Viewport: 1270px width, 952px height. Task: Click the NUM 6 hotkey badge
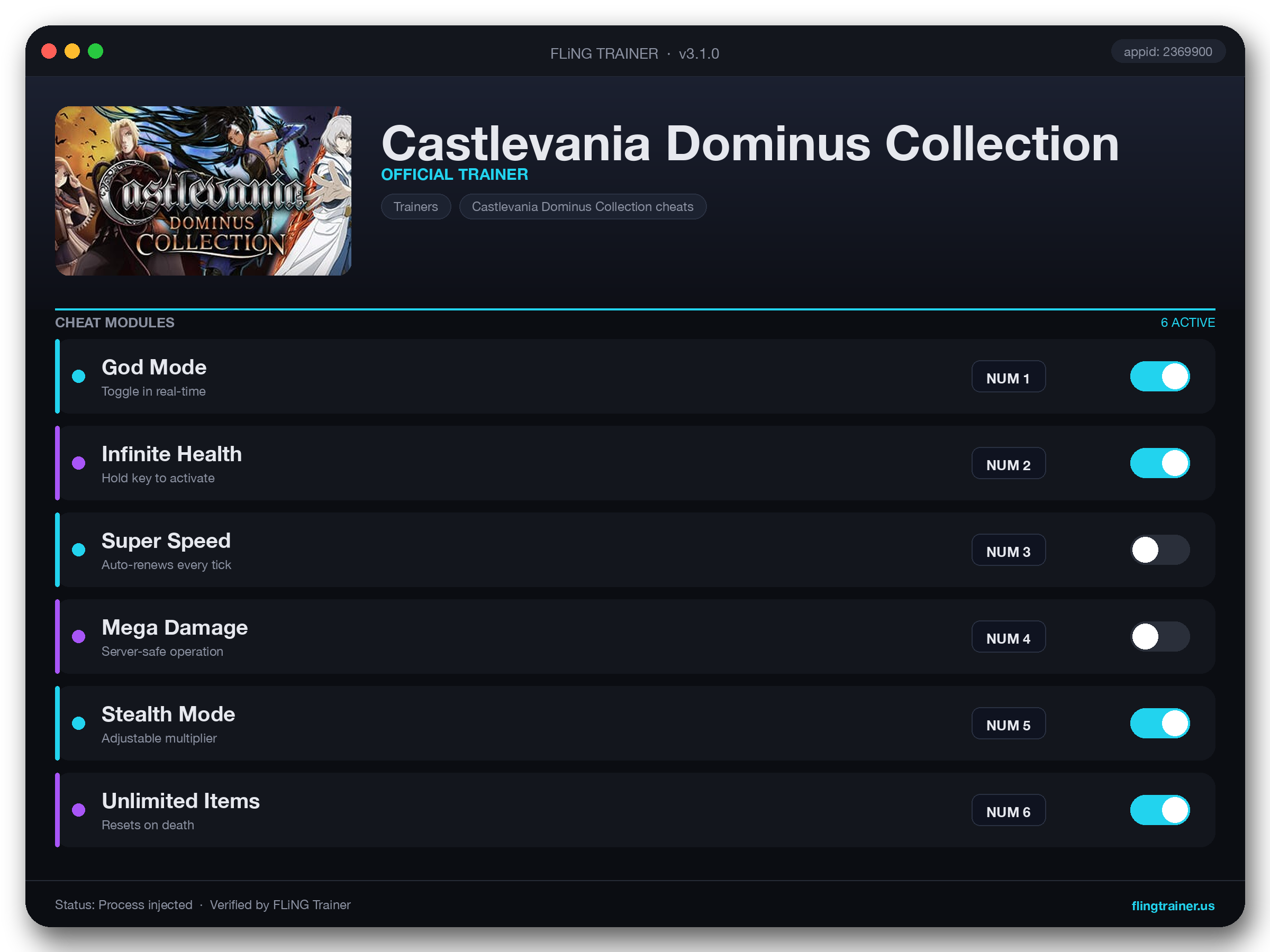(1008, 810)
